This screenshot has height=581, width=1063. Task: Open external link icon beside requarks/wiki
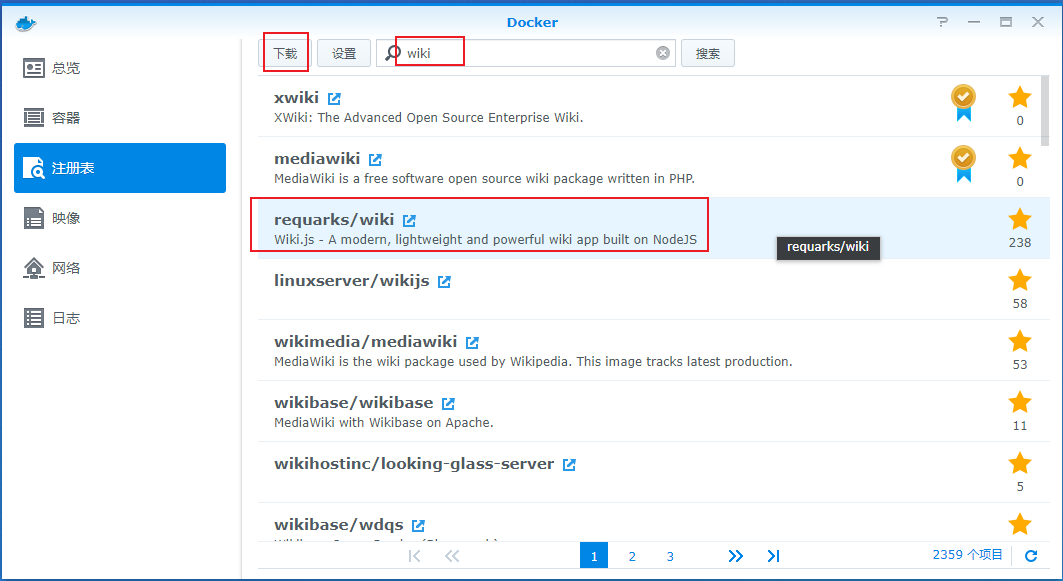point(409,221)
